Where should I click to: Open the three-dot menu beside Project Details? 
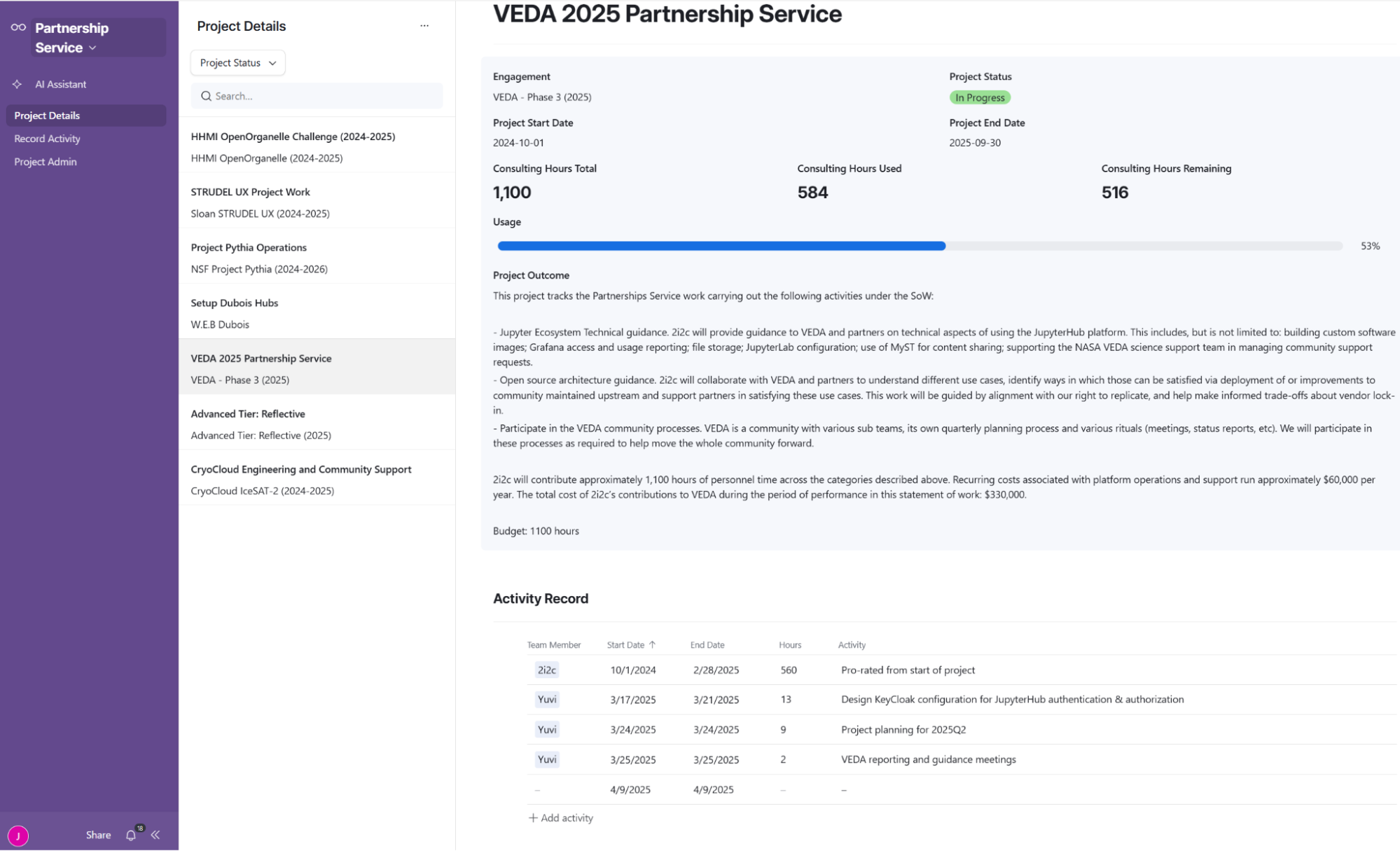coord(424,26)
